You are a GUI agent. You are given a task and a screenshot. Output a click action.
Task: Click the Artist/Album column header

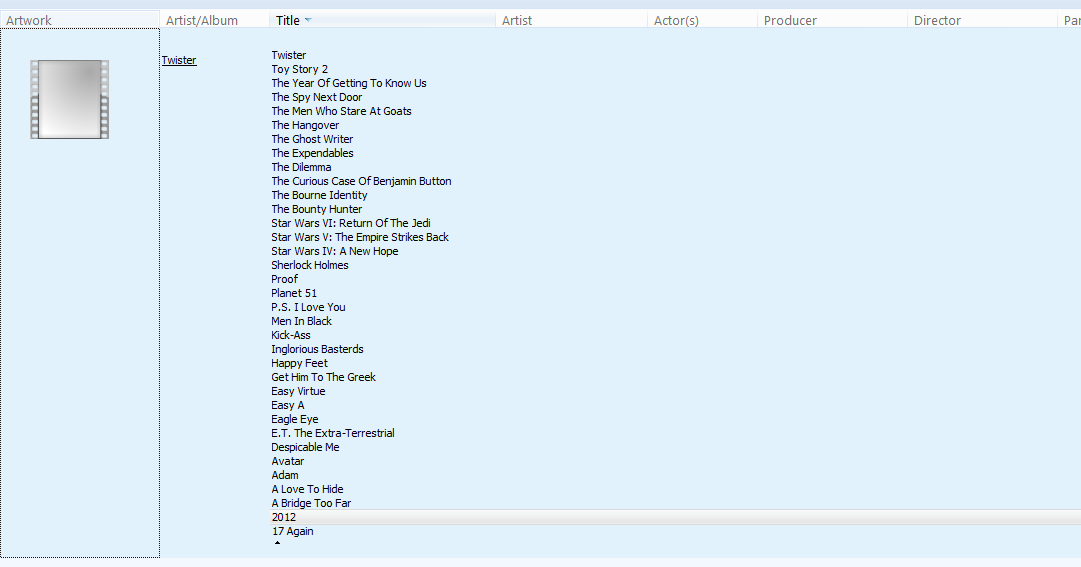pos(202,20)
